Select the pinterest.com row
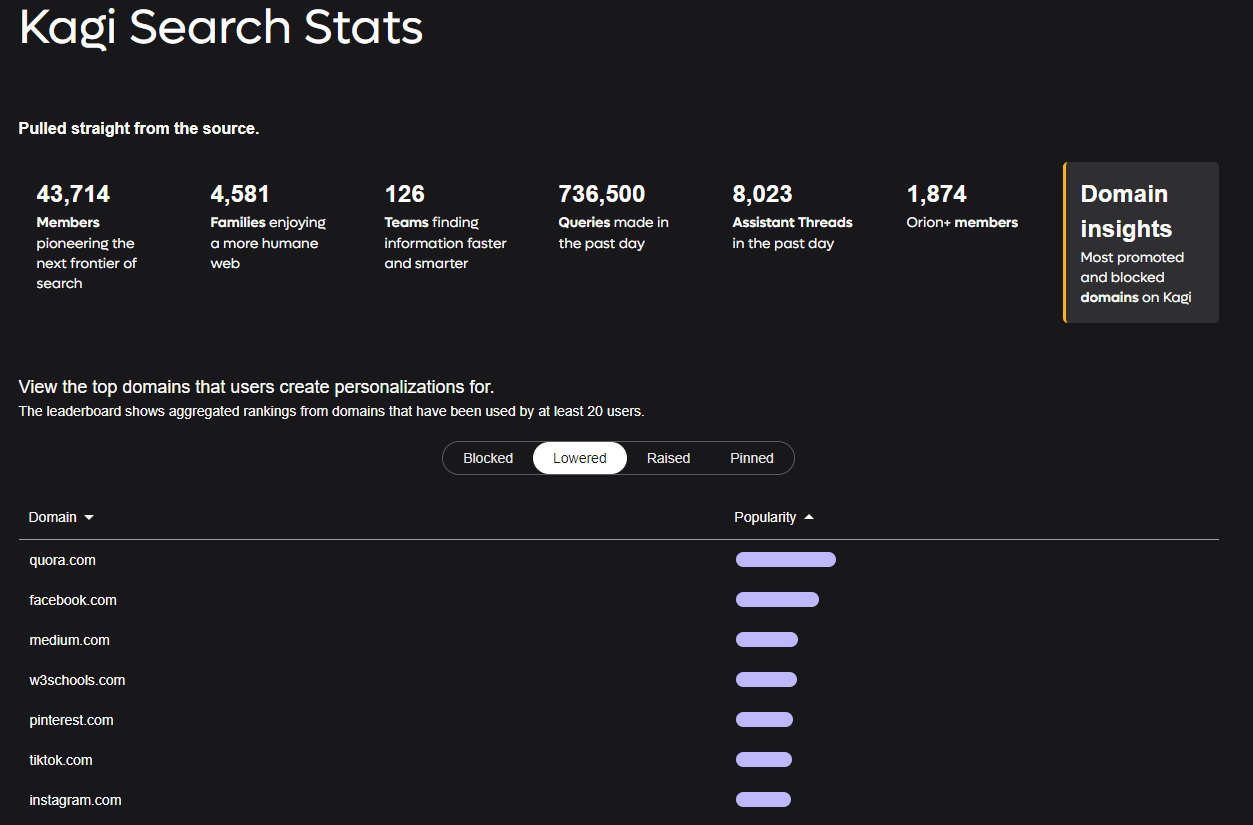Screen dimensions: 1253x825 pyautogui.click(x=619, y=720)
